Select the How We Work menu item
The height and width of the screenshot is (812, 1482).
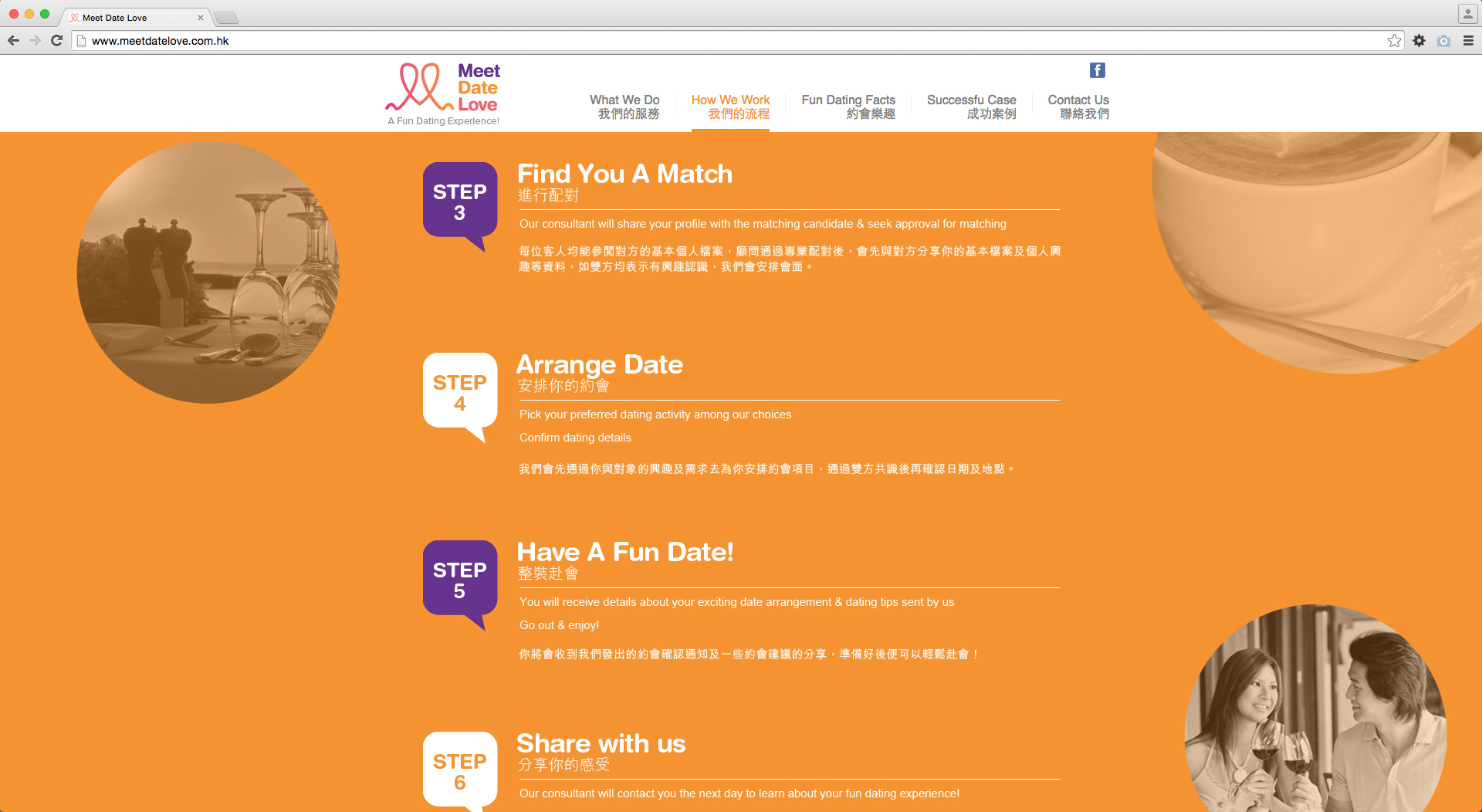730,107
